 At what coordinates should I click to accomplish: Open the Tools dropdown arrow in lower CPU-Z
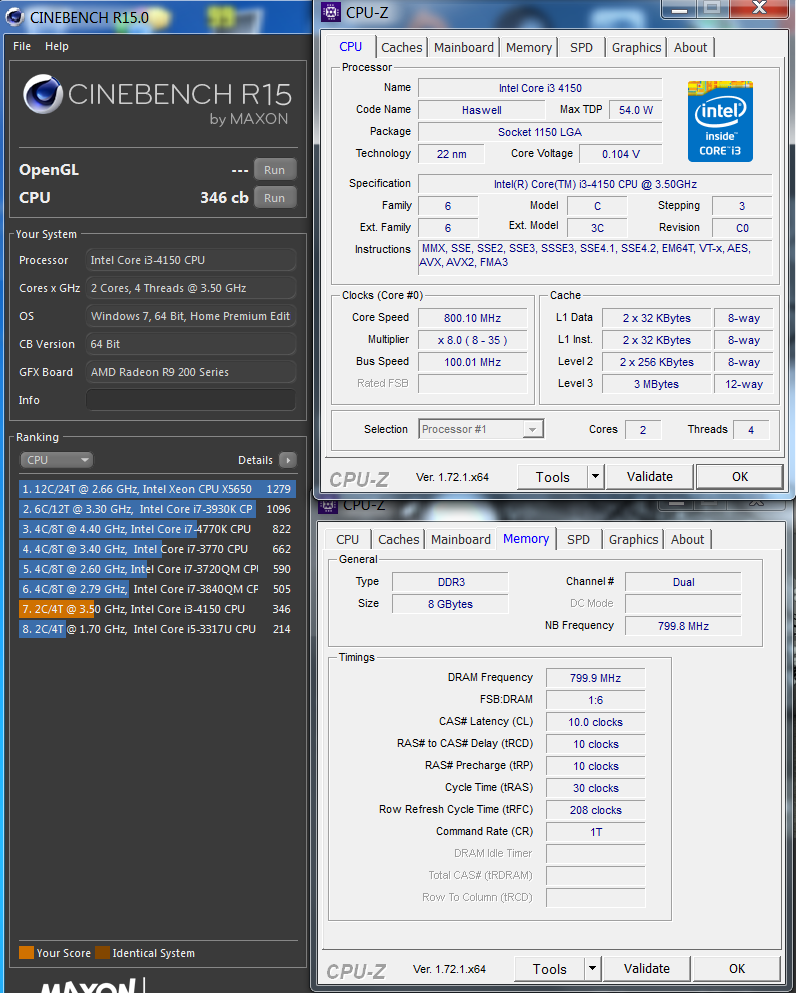tap(592, 969)
